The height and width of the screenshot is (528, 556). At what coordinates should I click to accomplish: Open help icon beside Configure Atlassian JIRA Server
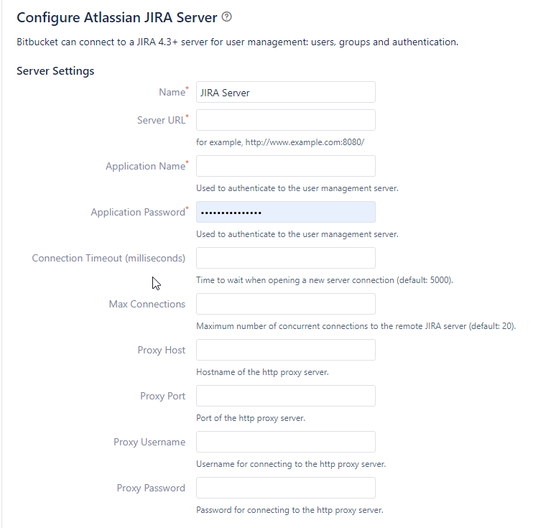pyautogui.click(x=227, y=17)
